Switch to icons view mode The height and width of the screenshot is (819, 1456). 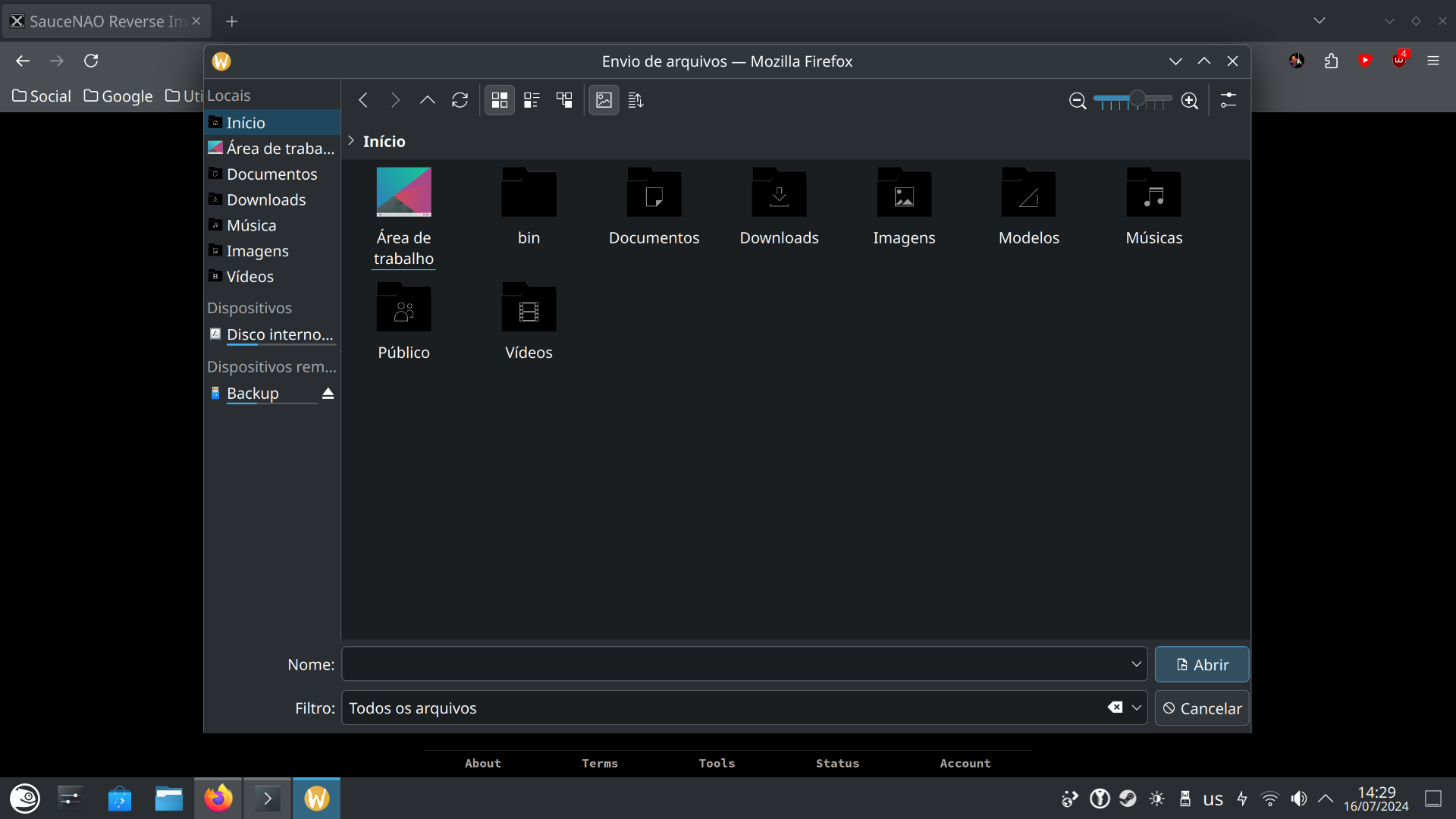pos(500,100)
